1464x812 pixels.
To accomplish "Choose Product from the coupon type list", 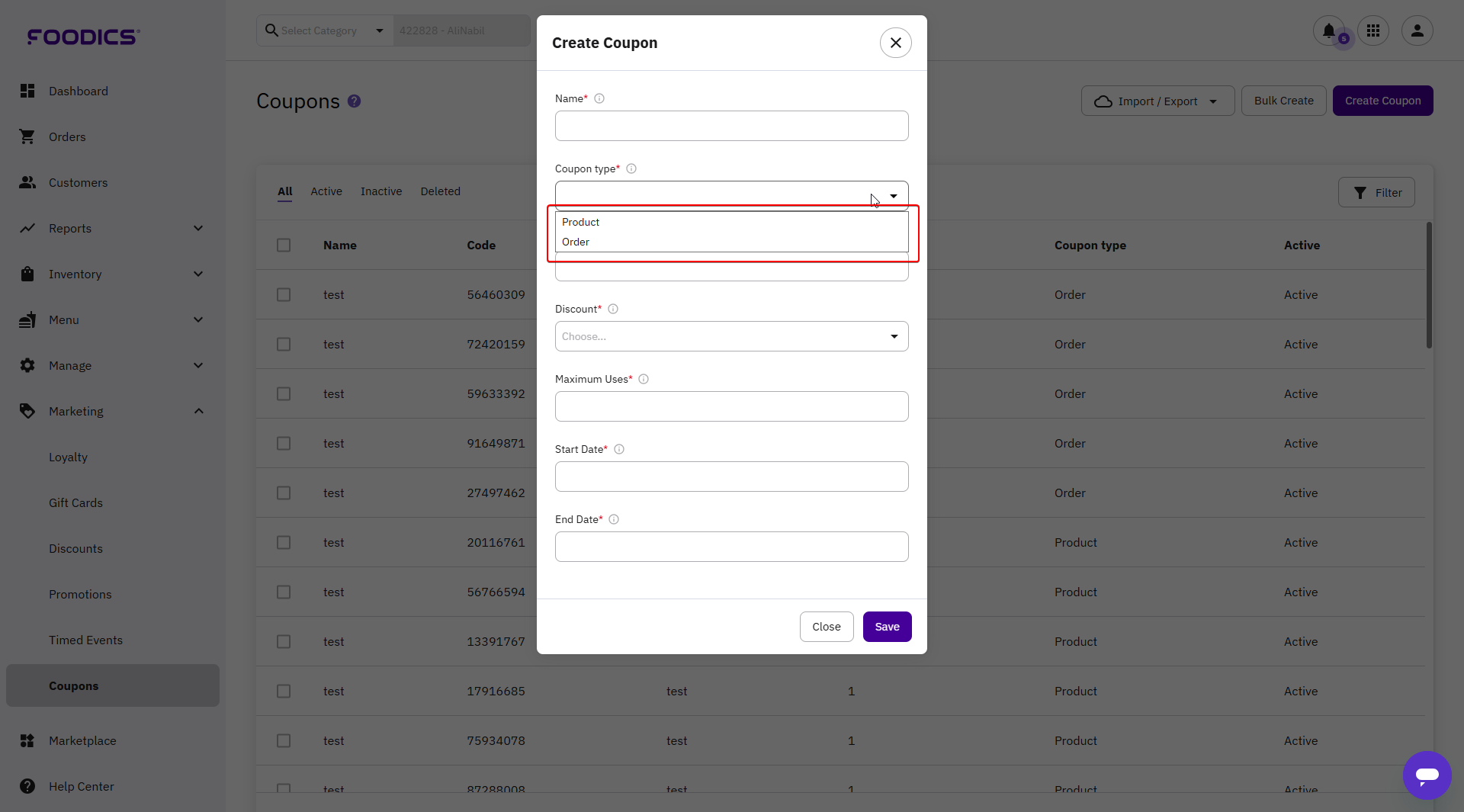I will (x=581, y=223).
